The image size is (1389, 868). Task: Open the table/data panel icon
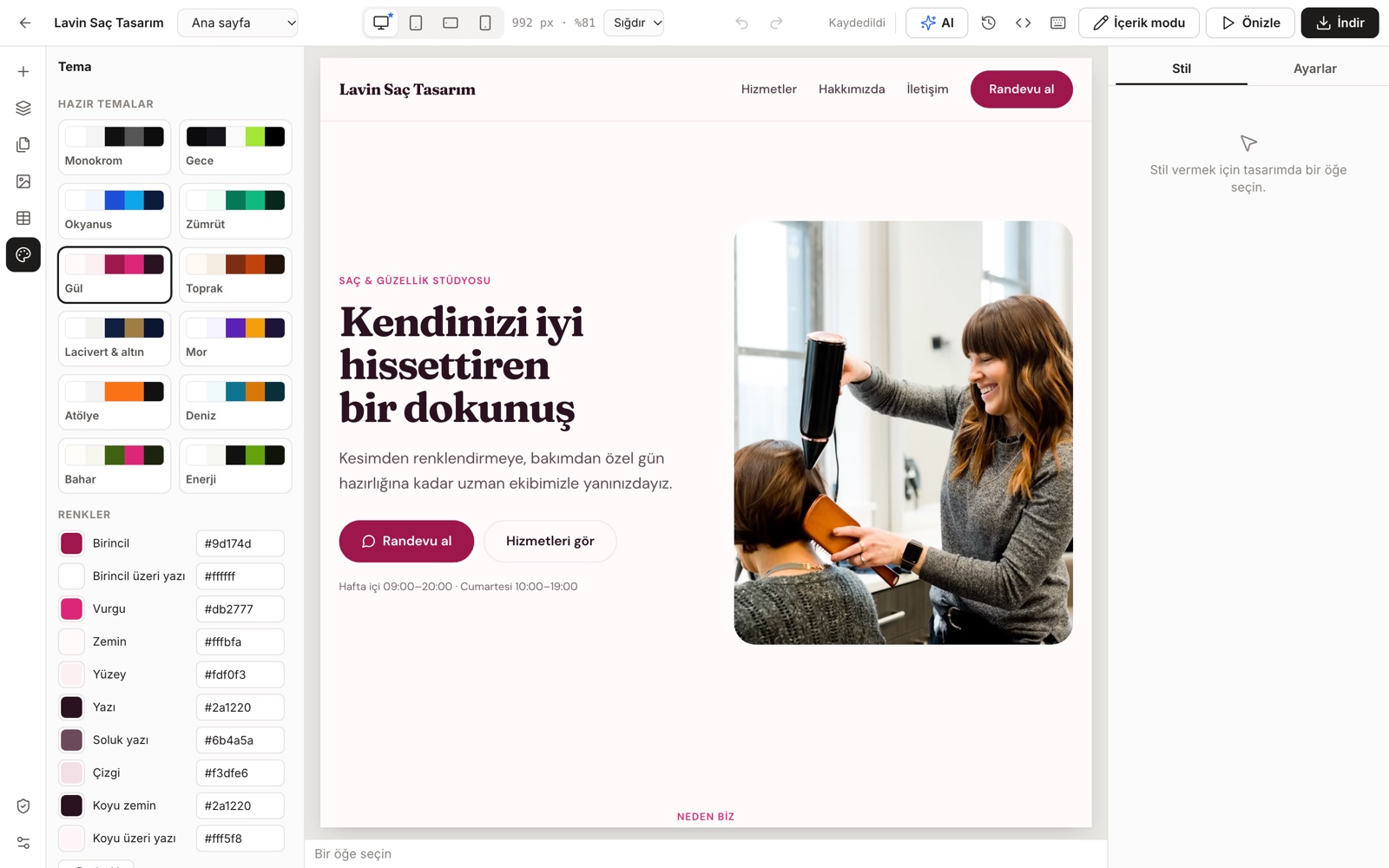click(x=23, y=218)
